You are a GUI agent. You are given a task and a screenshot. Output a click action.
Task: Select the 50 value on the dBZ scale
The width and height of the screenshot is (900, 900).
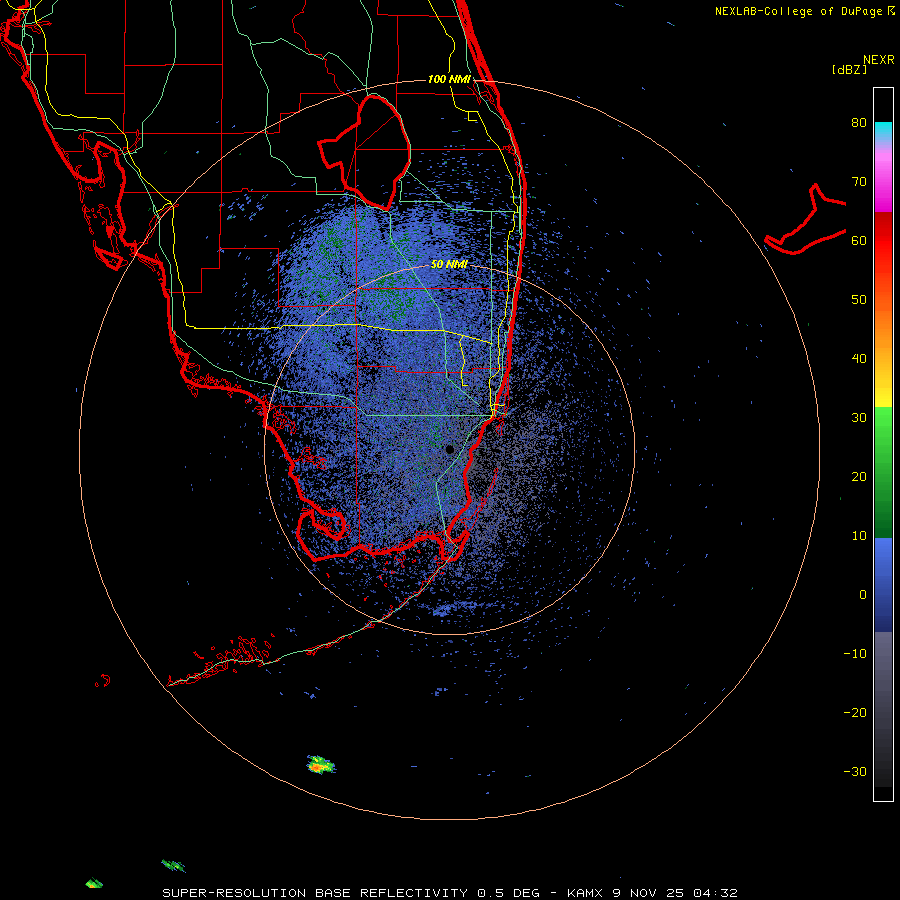click(859, 300)
